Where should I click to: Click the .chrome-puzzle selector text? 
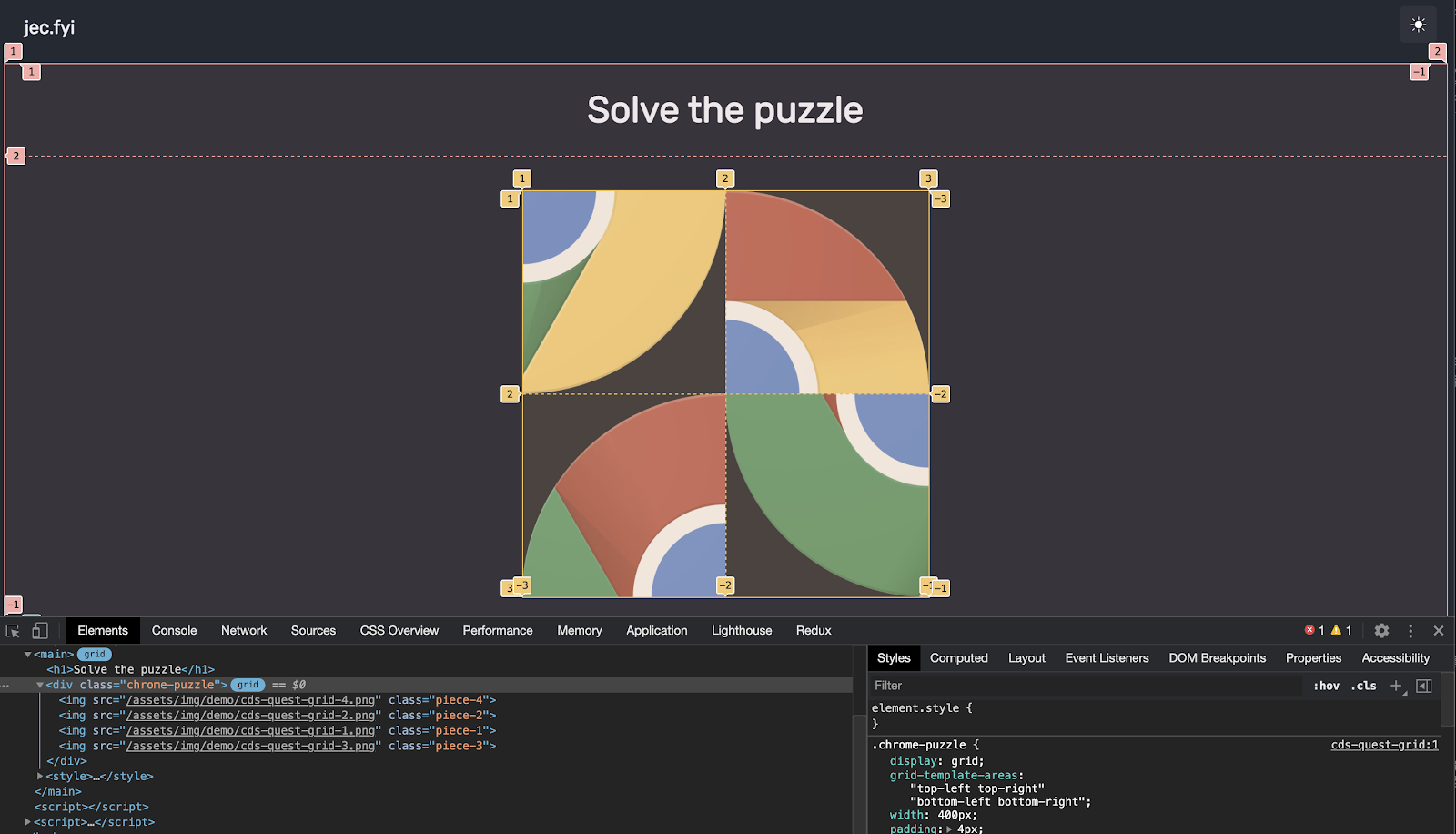click(x=918, y=745)
